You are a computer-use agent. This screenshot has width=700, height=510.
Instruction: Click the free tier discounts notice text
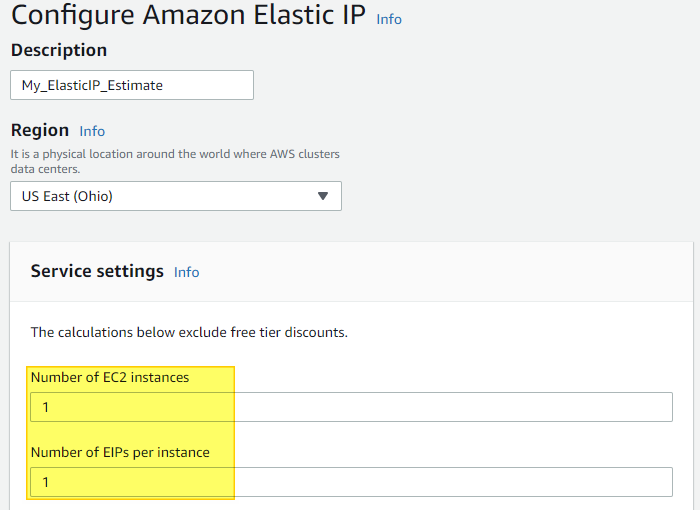189,332
